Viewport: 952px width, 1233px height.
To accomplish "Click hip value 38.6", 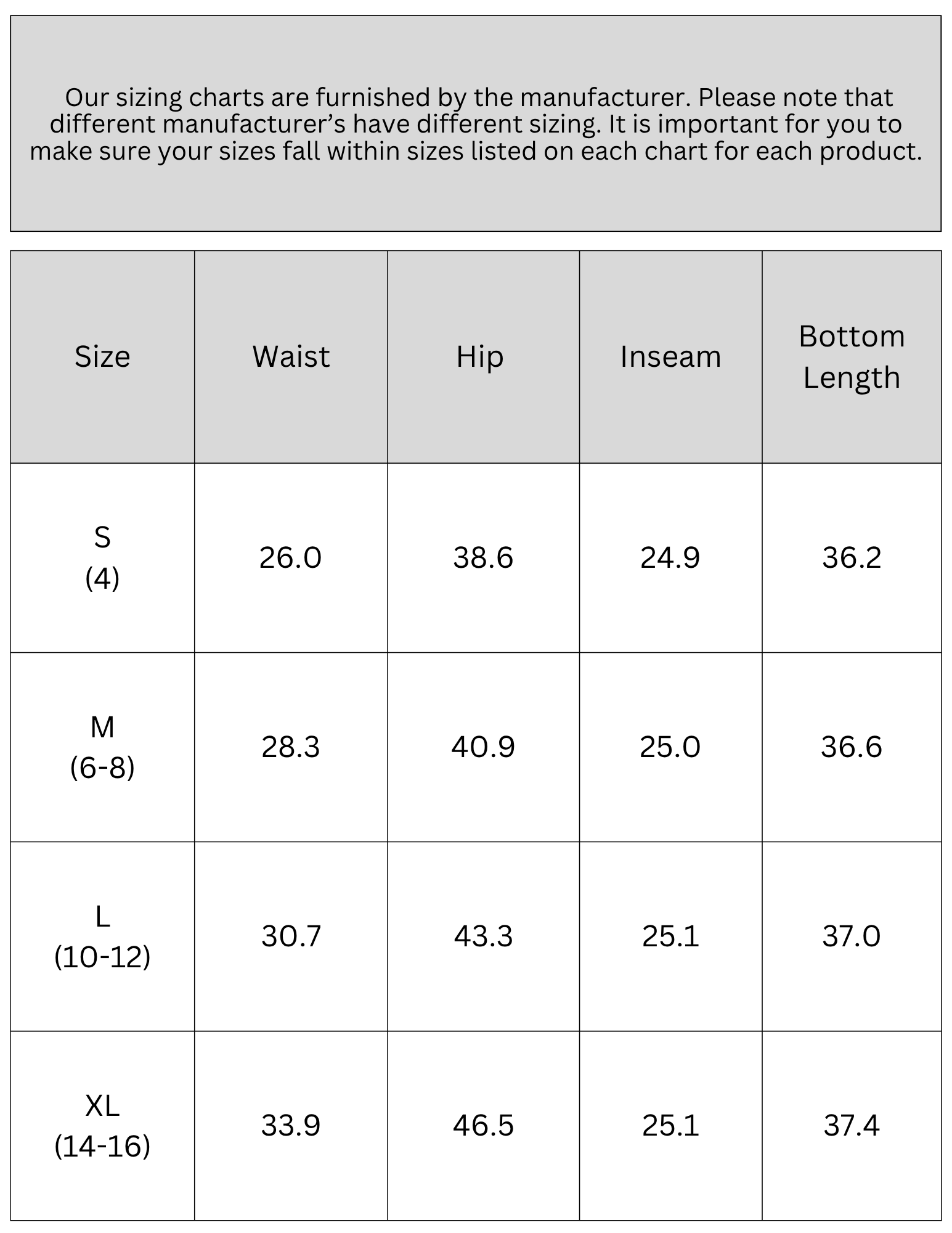I will pyautogui.click(x=483, y=557).
